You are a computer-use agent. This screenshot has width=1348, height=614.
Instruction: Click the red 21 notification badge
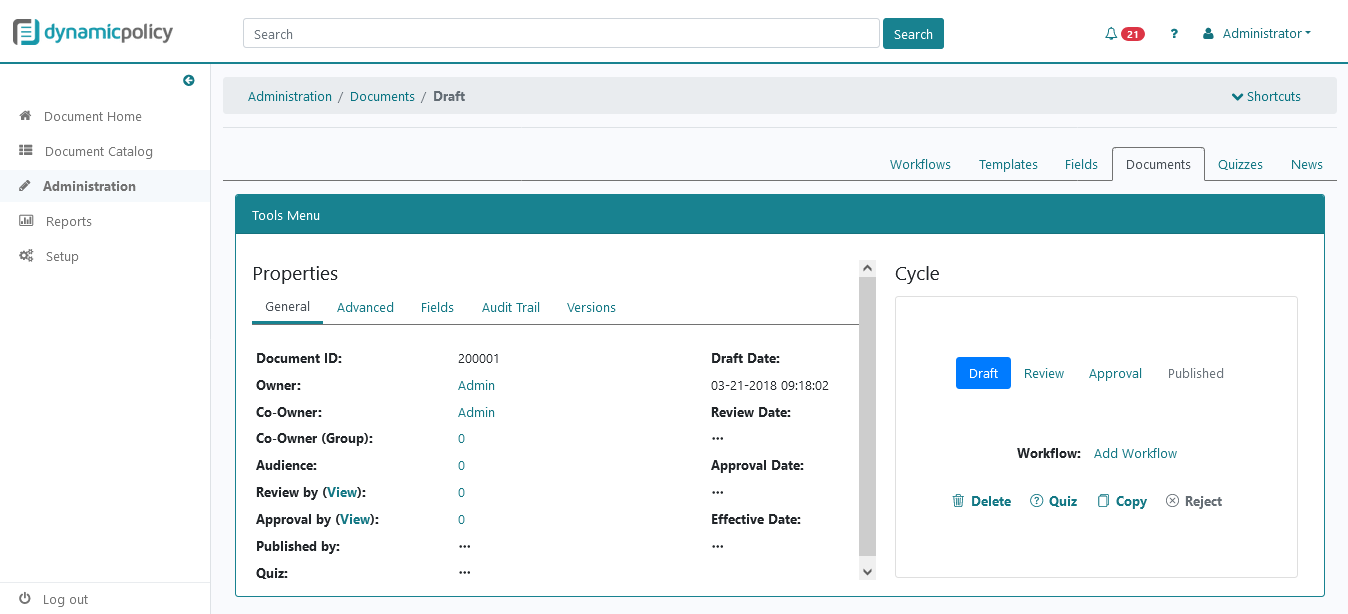pyautogui.click(x=1132, y=34)
